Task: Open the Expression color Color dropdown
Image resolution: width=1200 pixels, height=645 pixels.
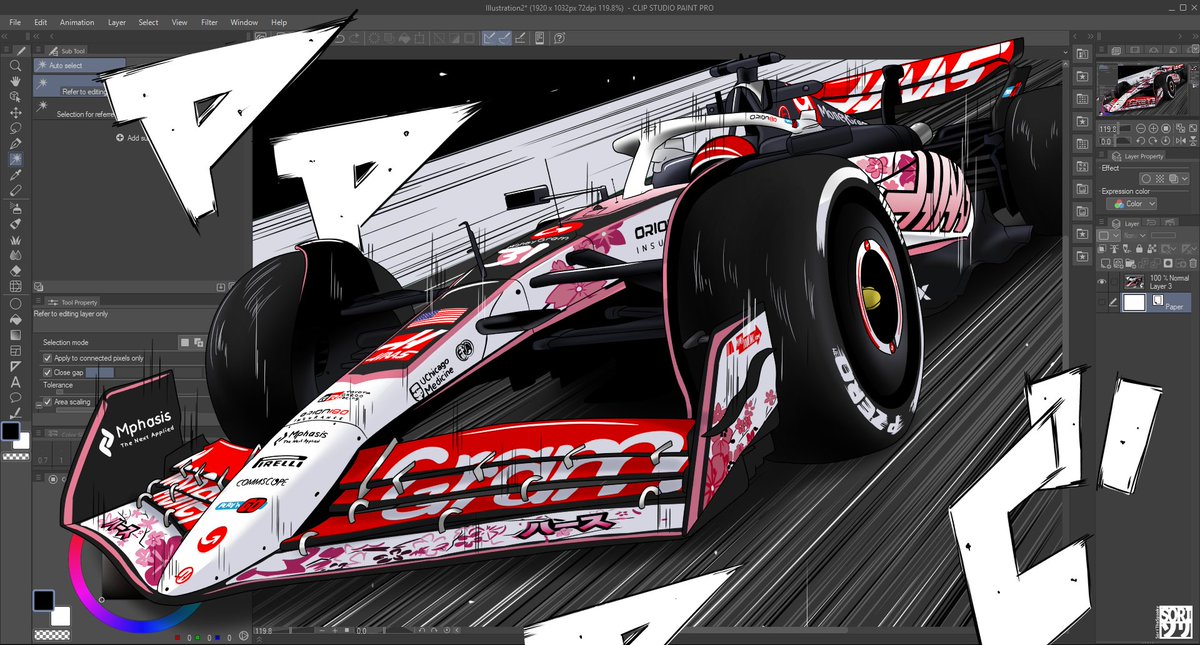Action: (x=1133, y=203)
